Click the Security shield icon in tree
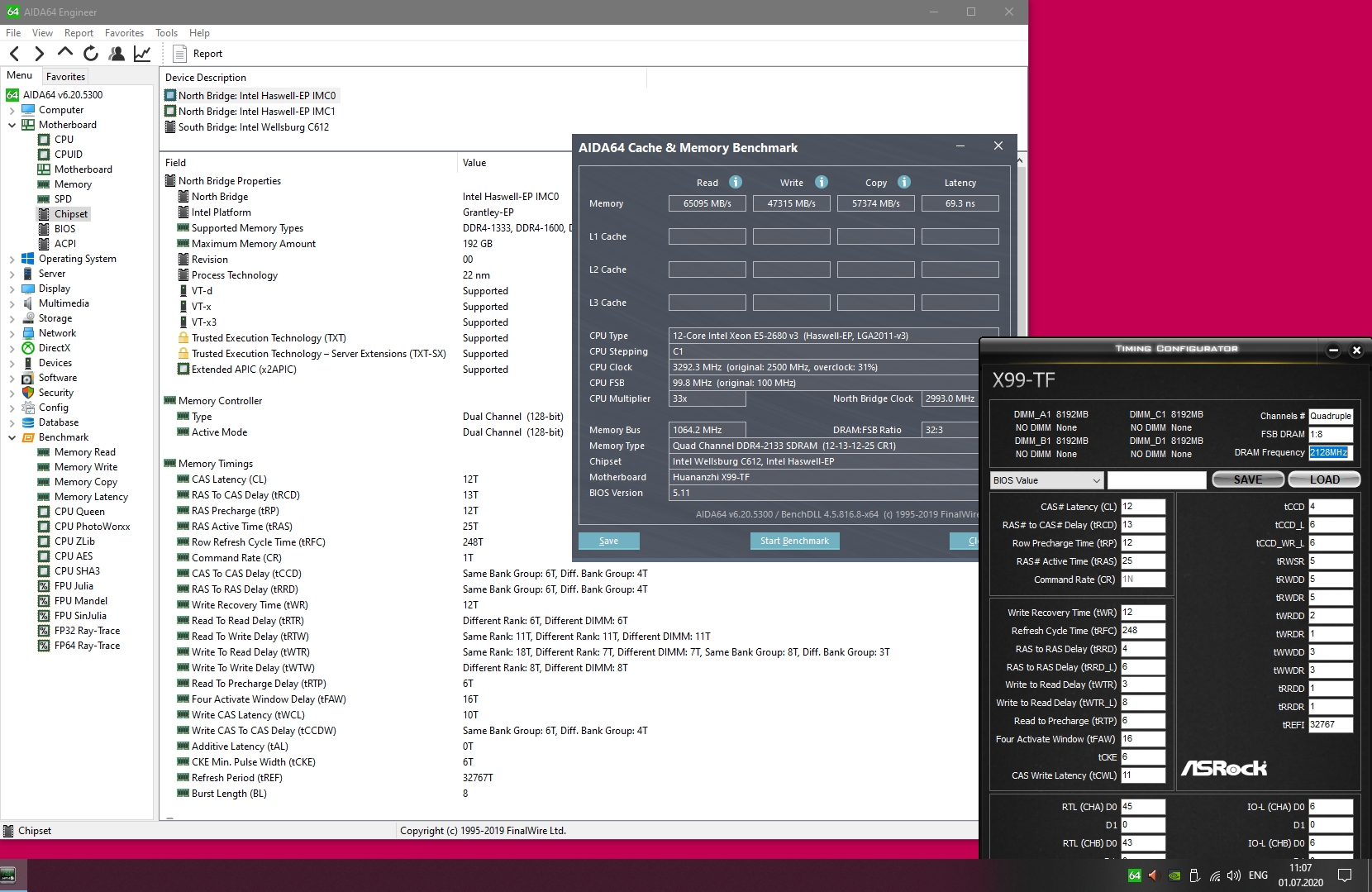The width and height of the screenshot is (1372, 892). point(28,393)
